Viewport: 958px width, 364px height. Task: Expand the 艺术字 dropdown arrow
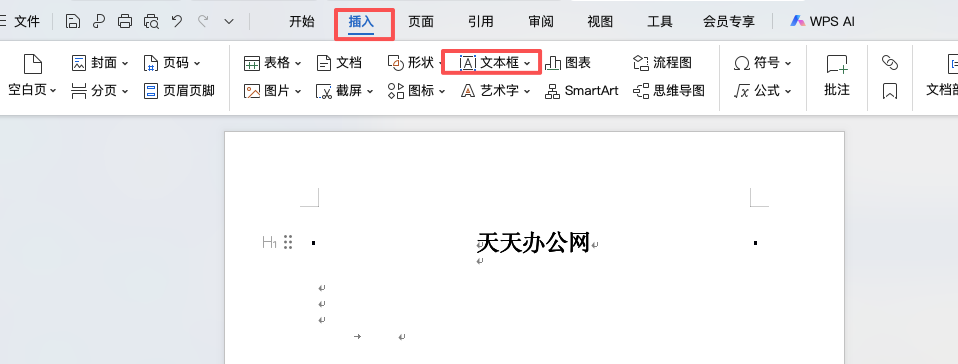click(x=527, y=91)
